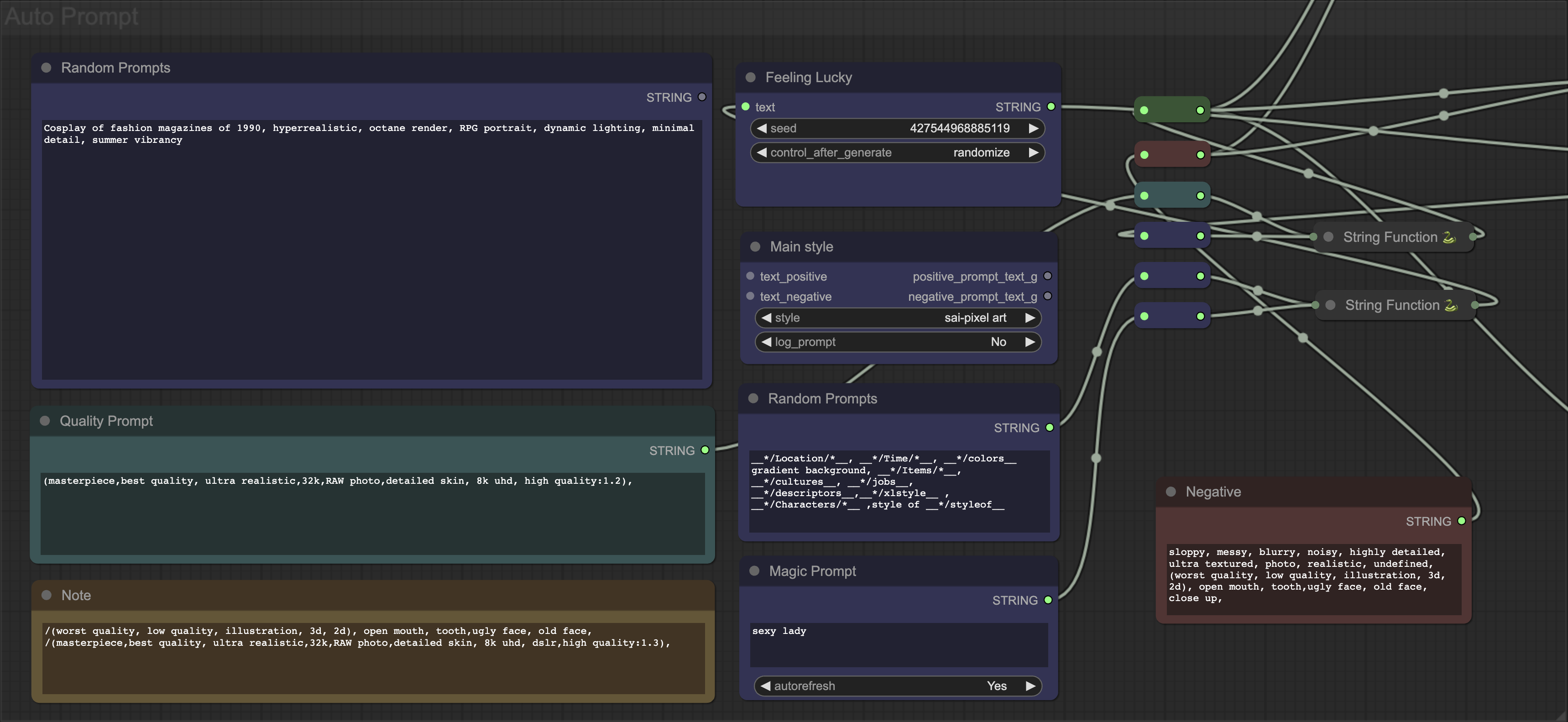
Task: Open the control_after_generate randomize dropdown
Action: click(x=898, y=152)
